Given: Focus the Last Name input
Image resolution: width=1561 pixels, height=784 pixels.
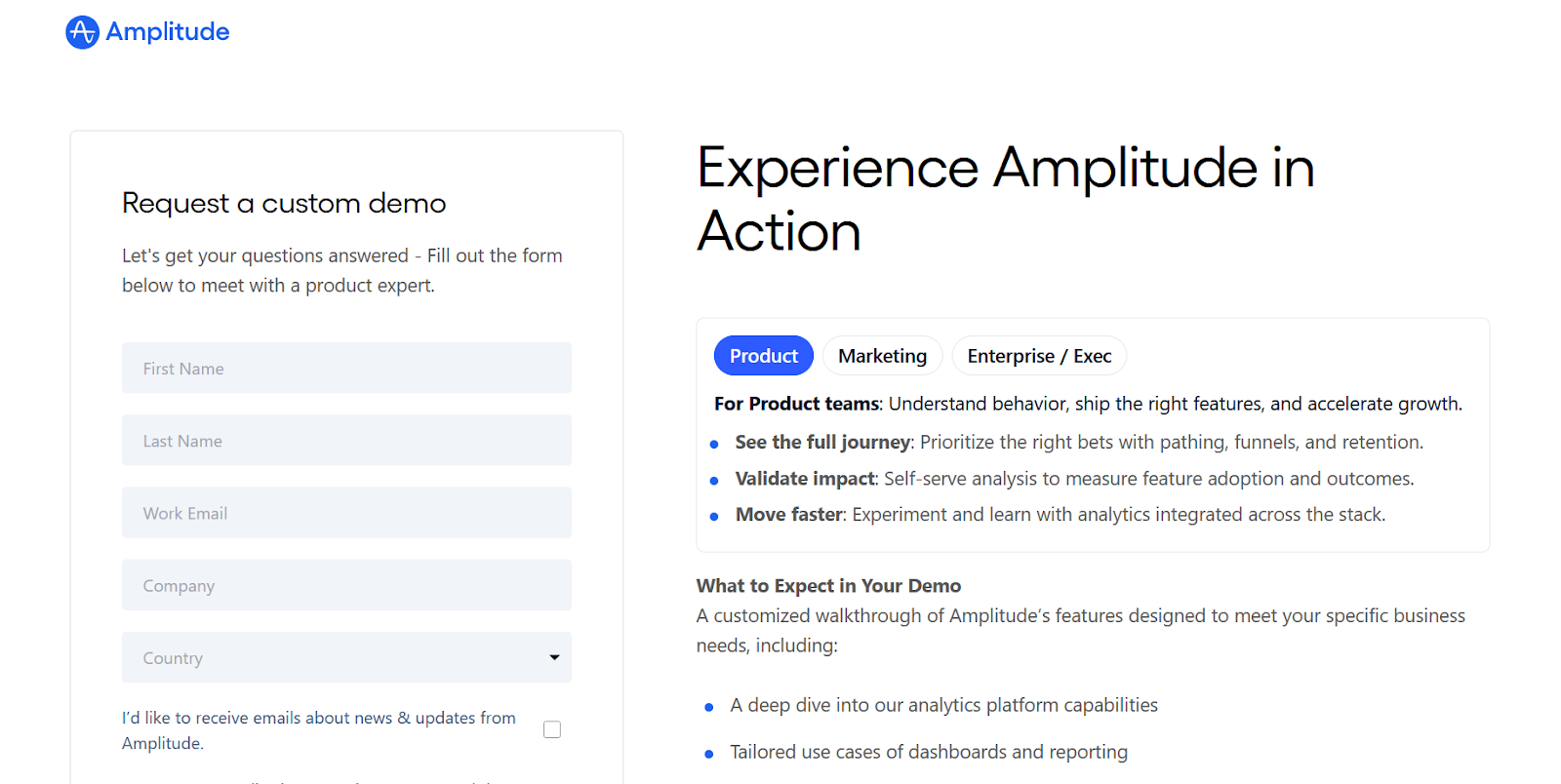Looking at the screenshot, I should coord(346,440).
